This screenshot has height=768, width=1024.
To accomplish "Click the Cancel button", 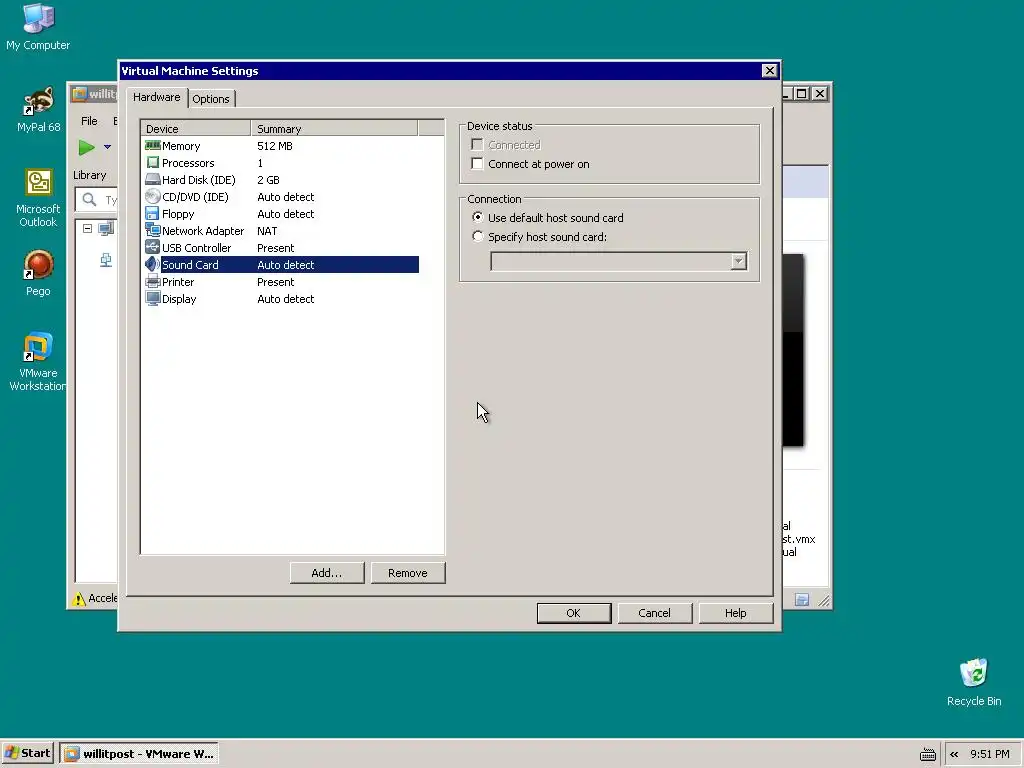I will click(654, 613).
